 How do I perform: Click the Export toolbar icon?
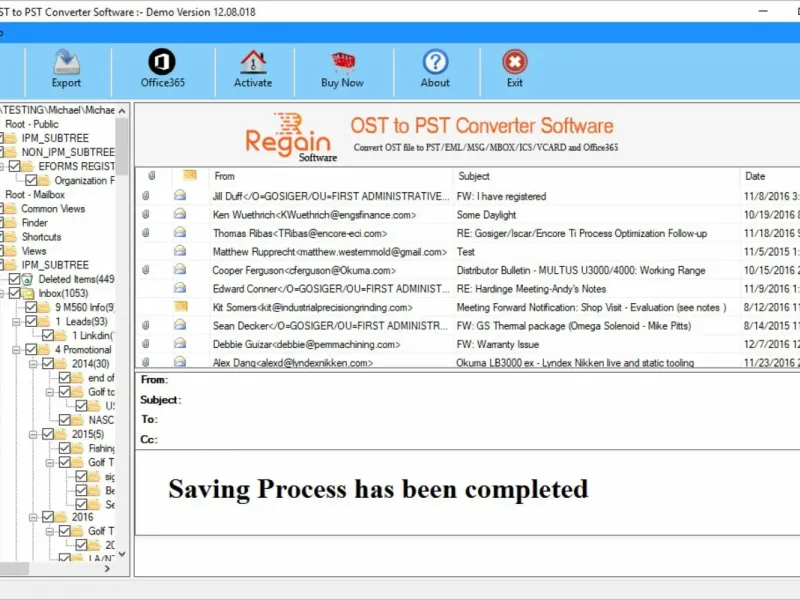click(x=66, y=62)
